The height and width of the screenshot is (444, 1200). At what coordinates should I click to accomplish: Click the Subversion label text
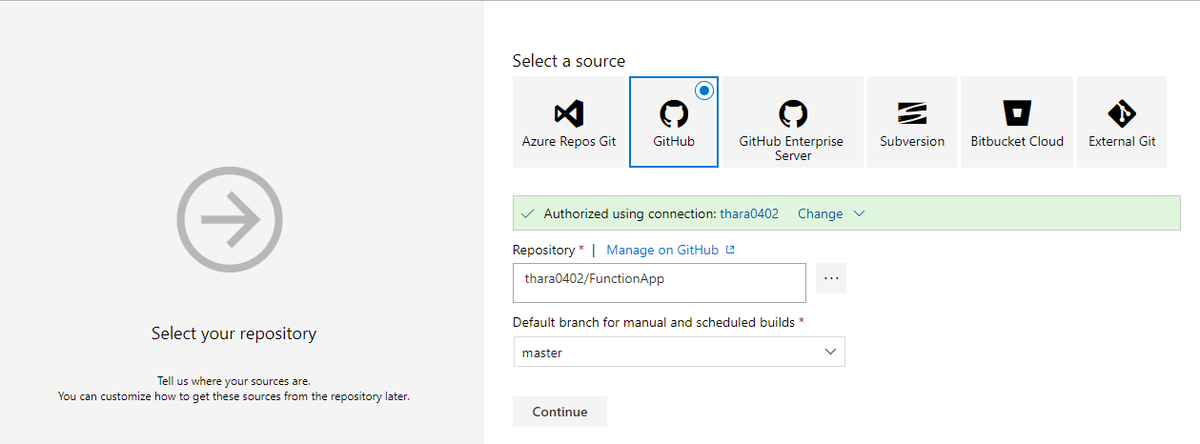point(912,142)
